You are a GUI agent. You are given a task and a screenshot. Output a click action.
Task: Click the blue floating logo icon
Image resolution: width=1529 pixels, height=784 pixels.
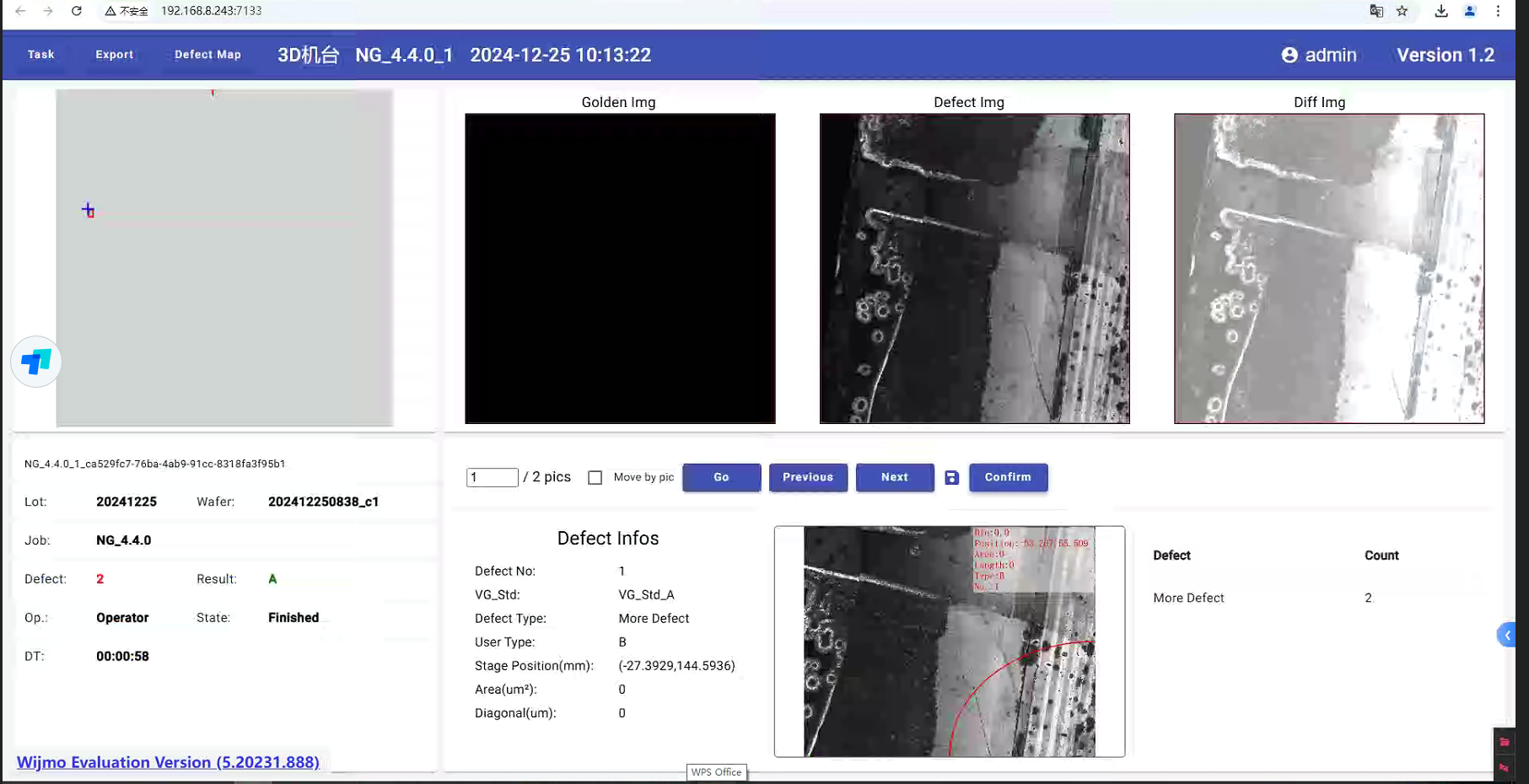coord(36,362)
